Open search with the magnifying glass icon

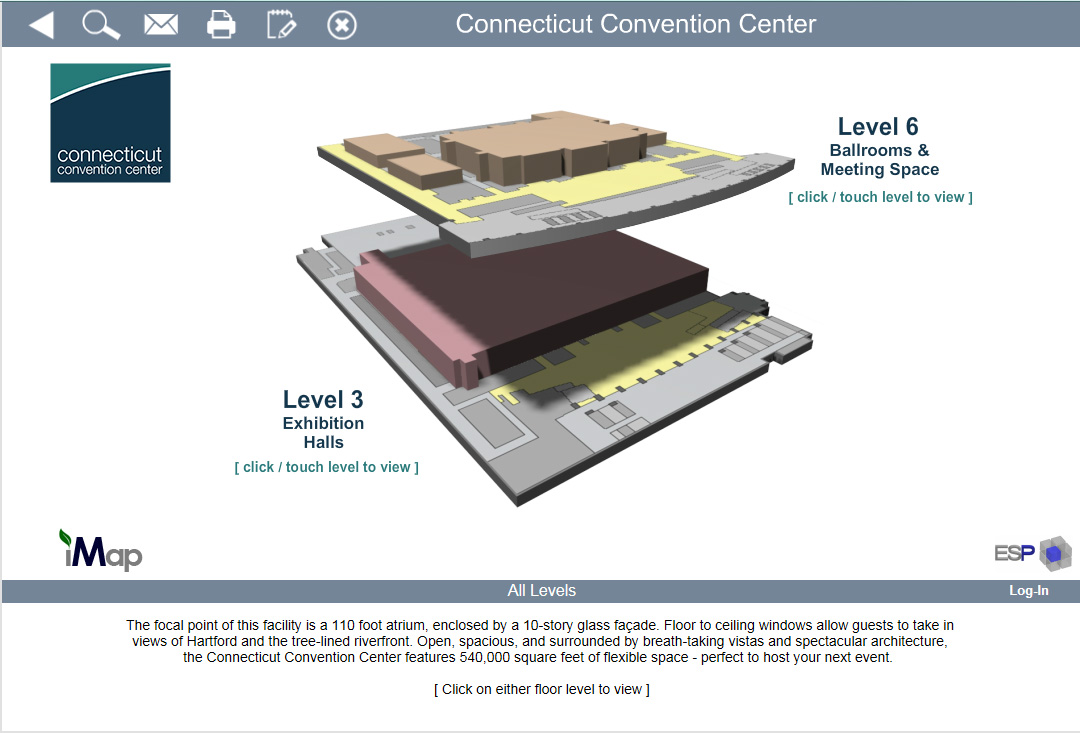coord(100,25)
